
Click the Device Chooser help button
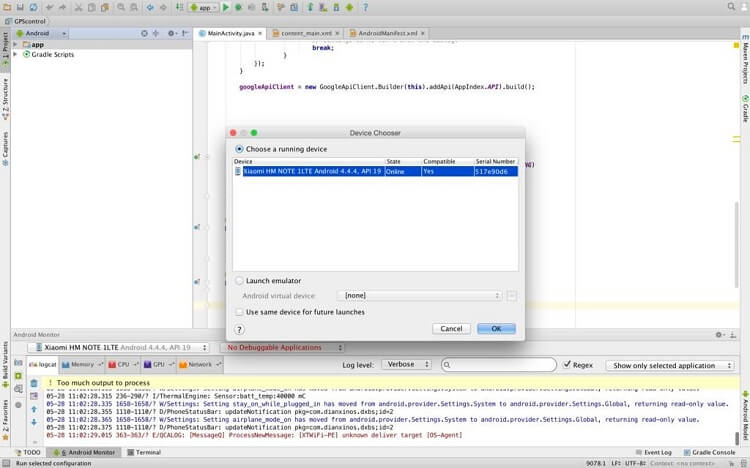coord(240,329)
